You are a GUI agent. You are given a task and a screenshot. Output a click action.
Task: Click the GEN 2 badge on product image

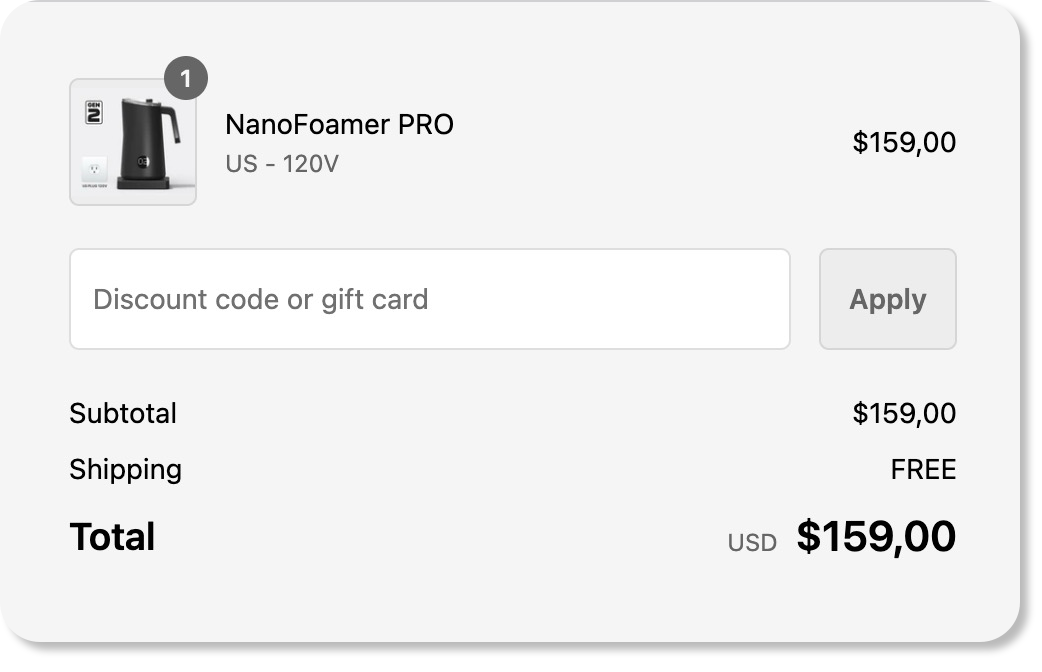click(x=95, y=112)
